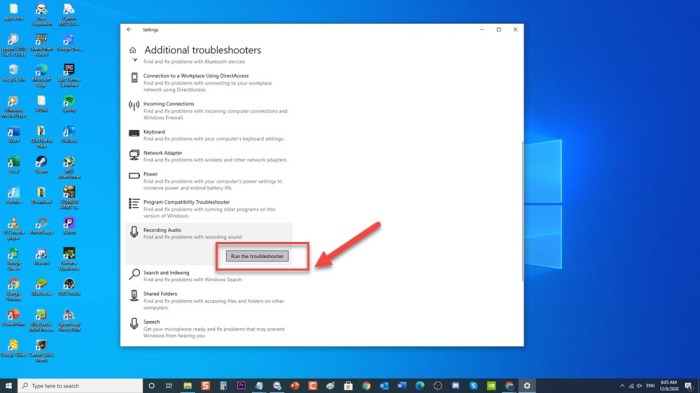Click the Program Compatibility list icon
Viewport: 700px width, 393px height.
(x=134, y=204)
